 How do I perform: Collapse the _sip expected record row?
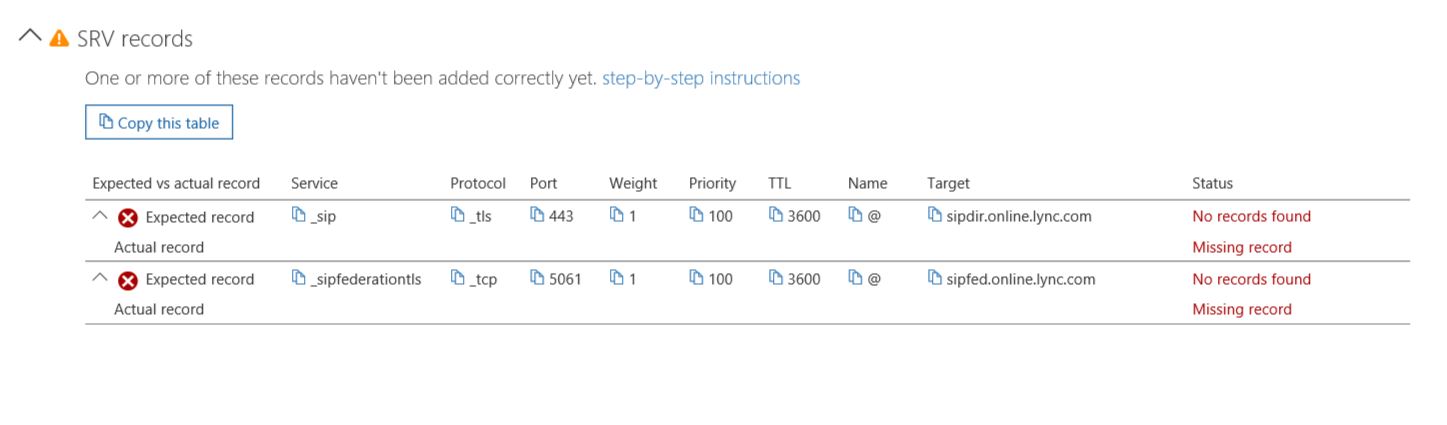click(x=99, y=214)
